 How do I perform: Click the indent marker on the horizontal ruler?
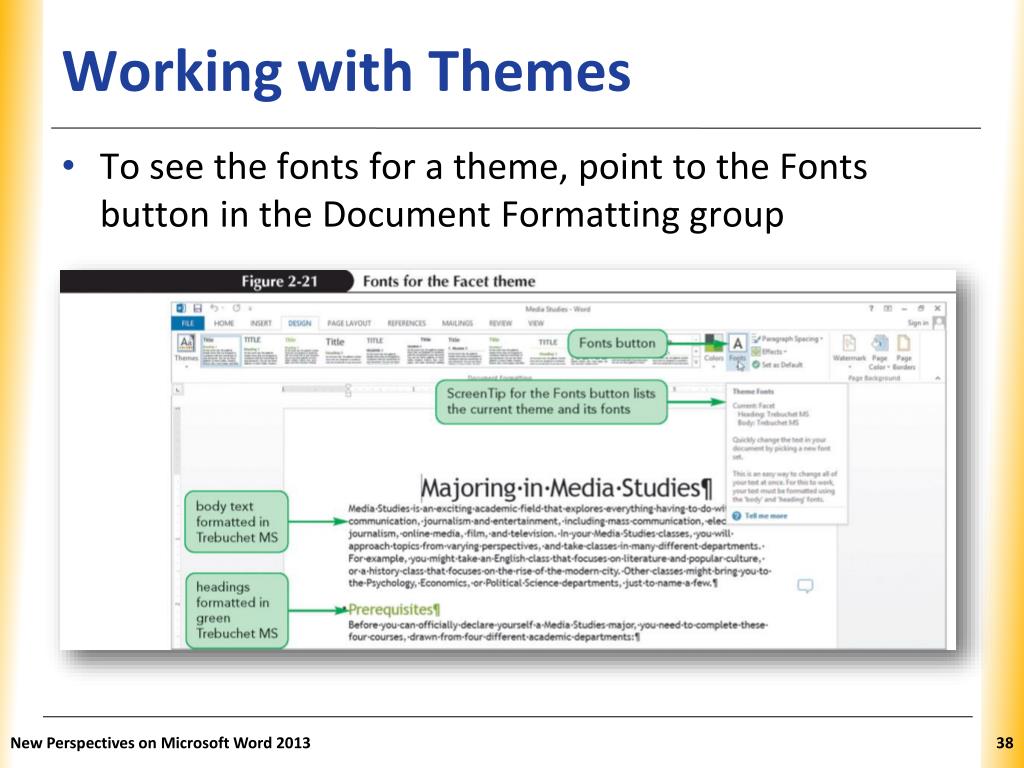(x=348, y=390)
